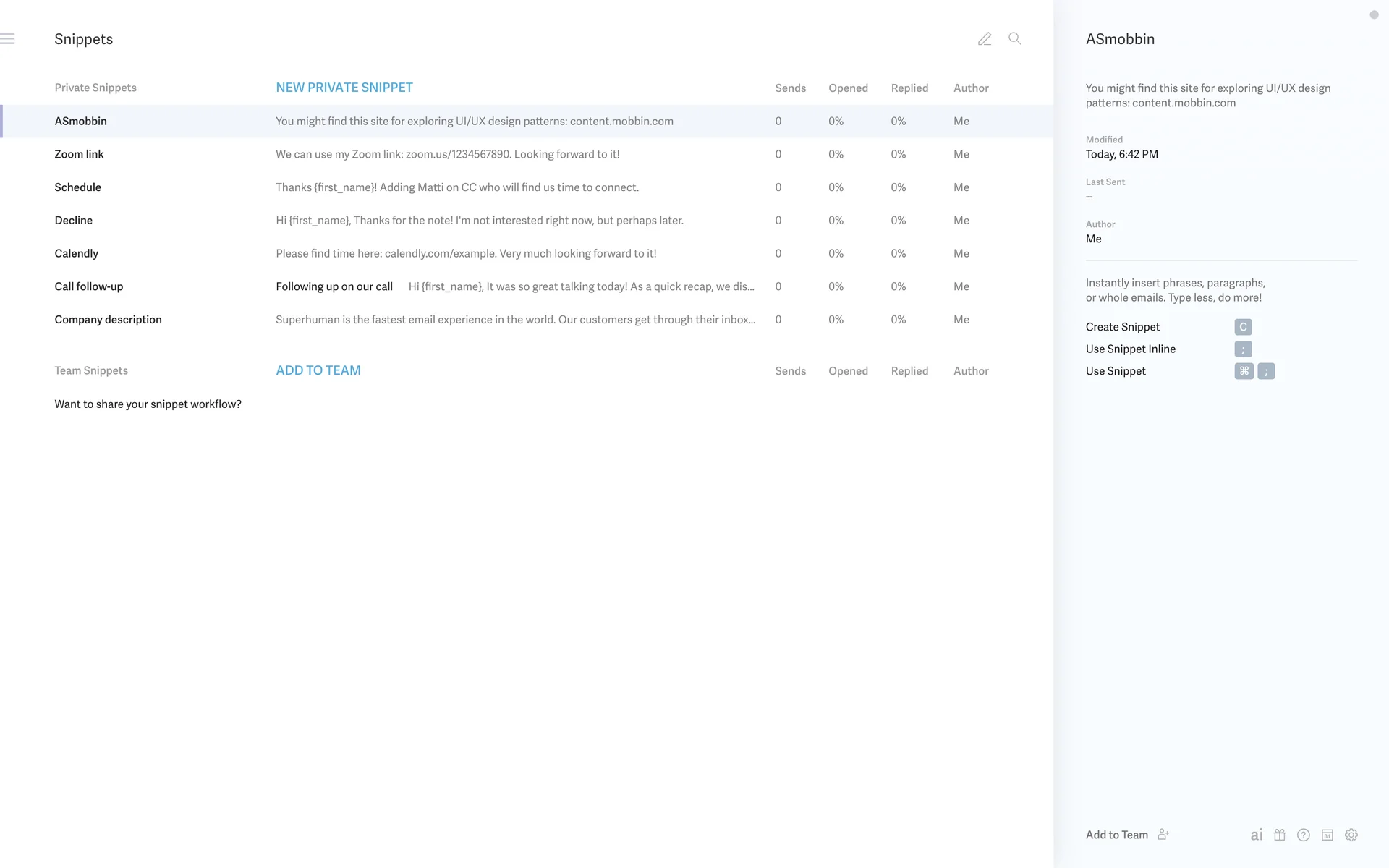Click the Create Snippet C shortcut key

pyautogui.click(x=1243, y=327)
